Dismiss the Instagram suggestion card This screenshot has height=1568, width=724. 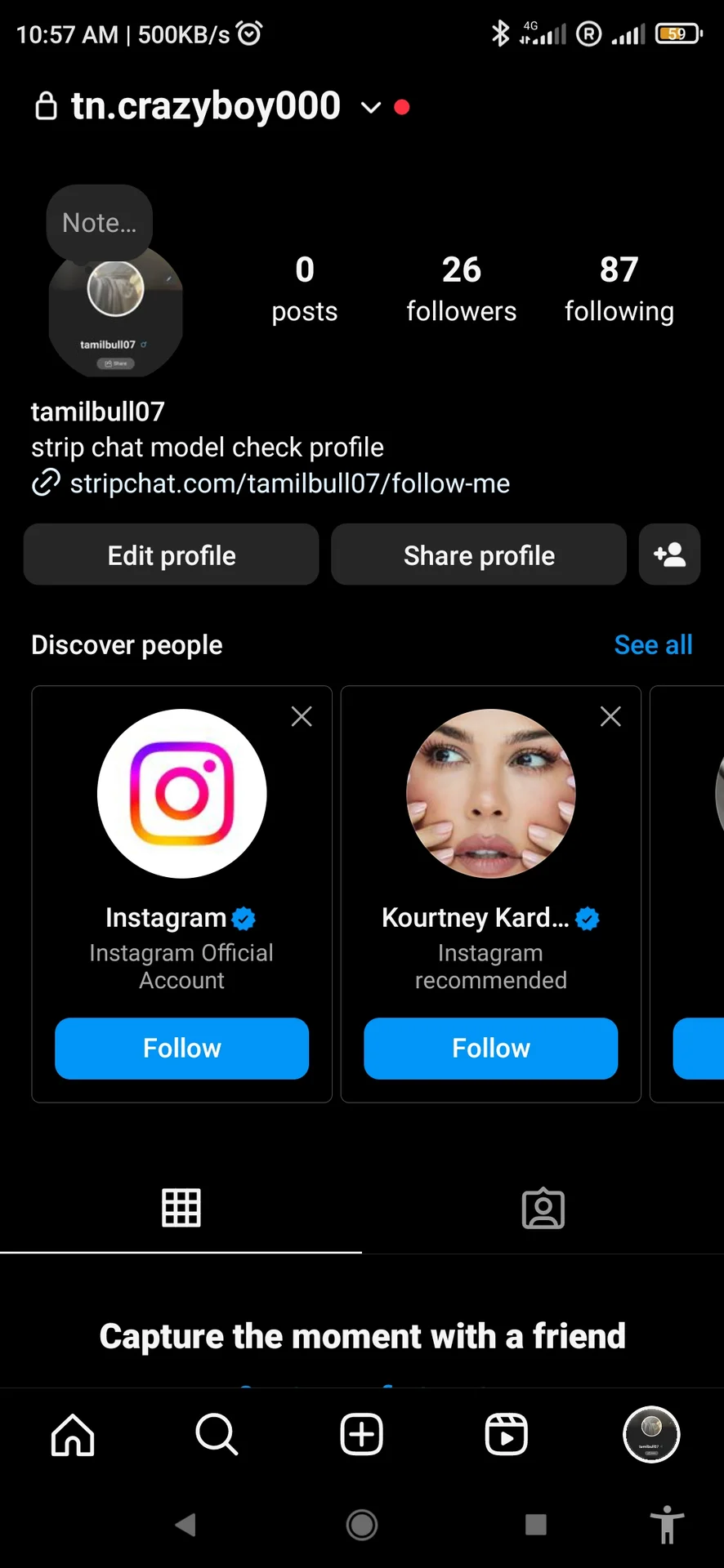point(302,716)
